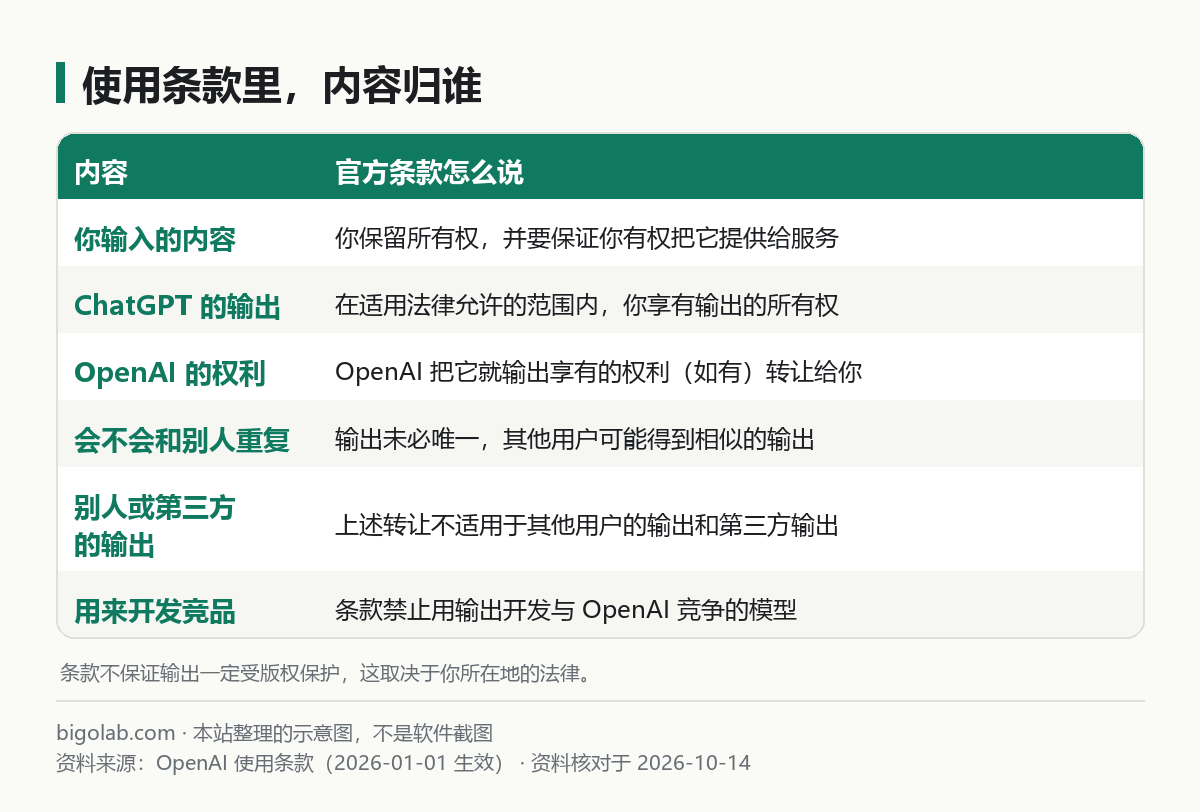Select the row label 别人或第三方的输出
This screenshot has height=812, width=1200.
155,526
